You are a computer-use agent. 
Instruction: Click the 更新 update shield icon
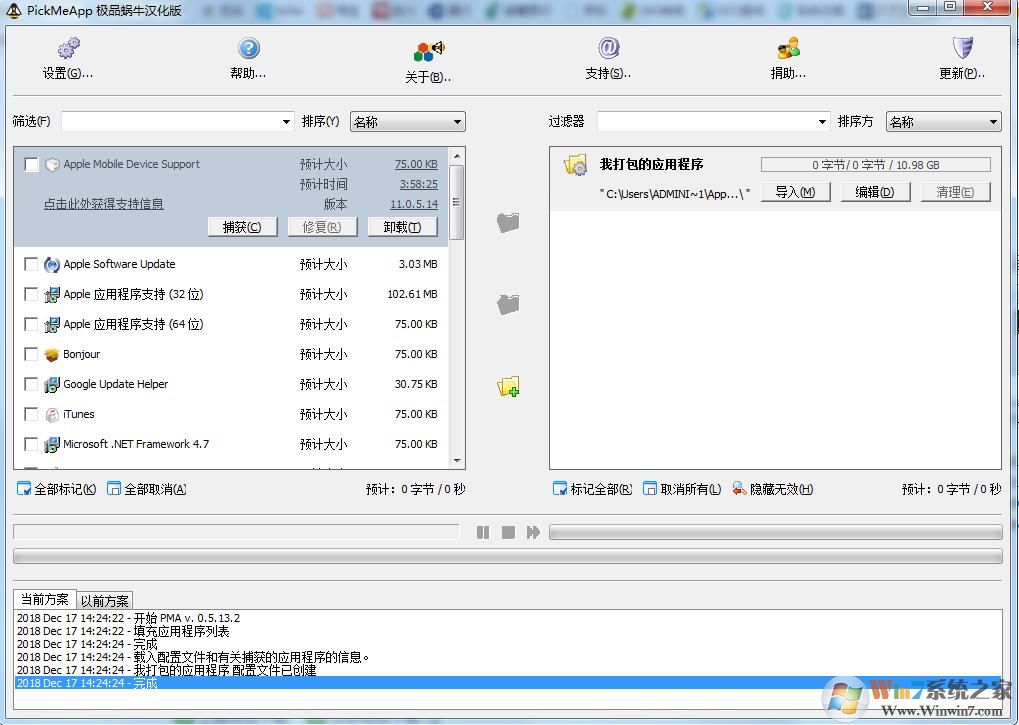click(962, 48)
